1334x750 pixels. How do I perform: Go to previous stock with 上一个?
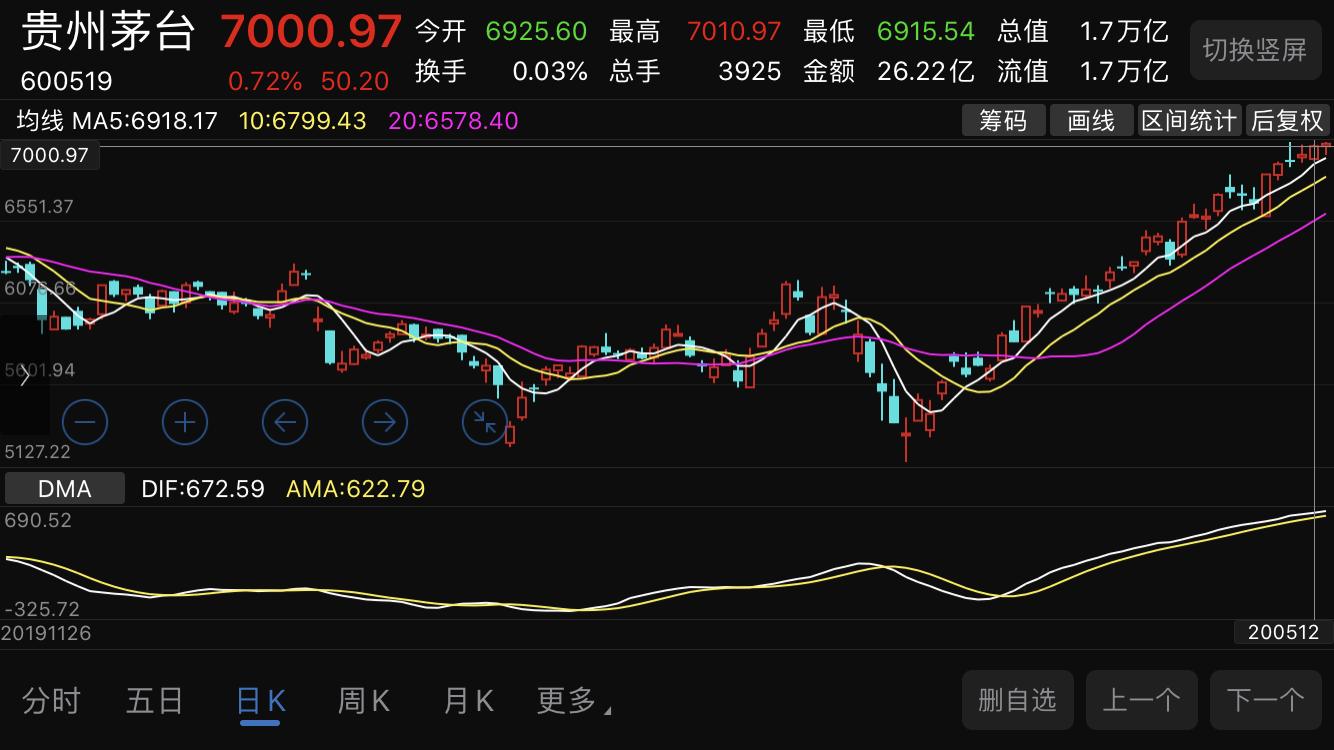pos(1141,700)
